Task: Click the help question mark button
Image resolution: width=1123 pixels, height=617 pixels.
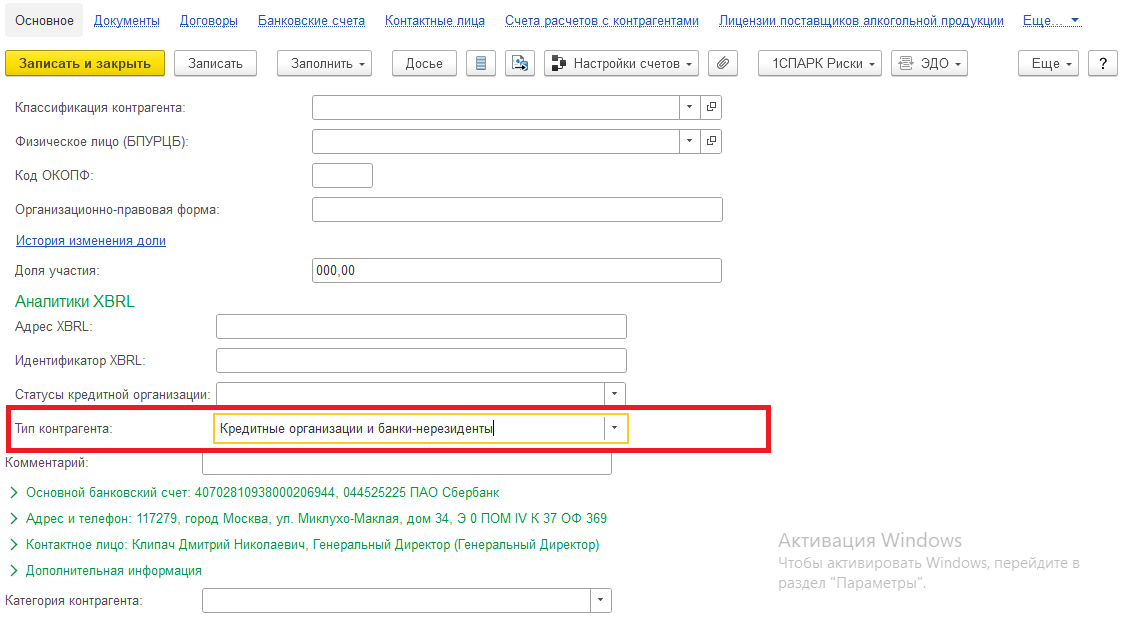Action: 1102,63
